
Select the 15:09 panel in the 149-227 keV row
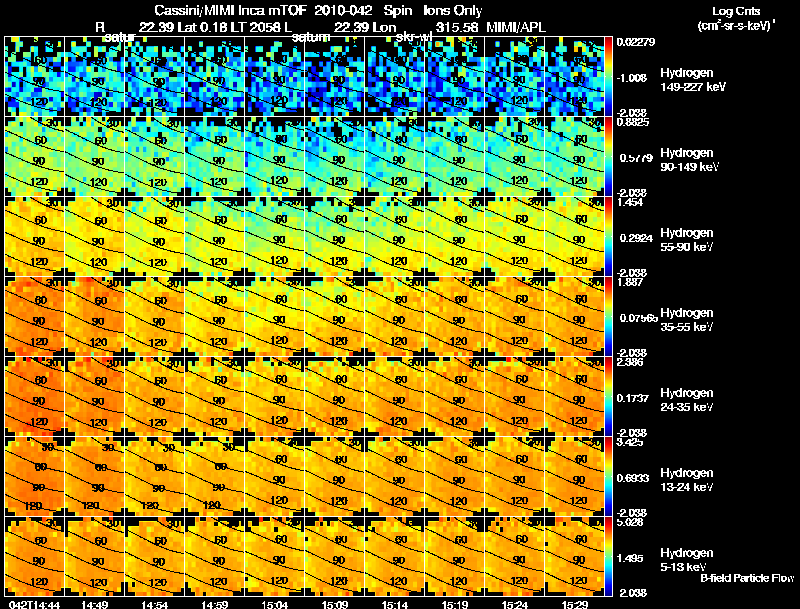[335, 77]
